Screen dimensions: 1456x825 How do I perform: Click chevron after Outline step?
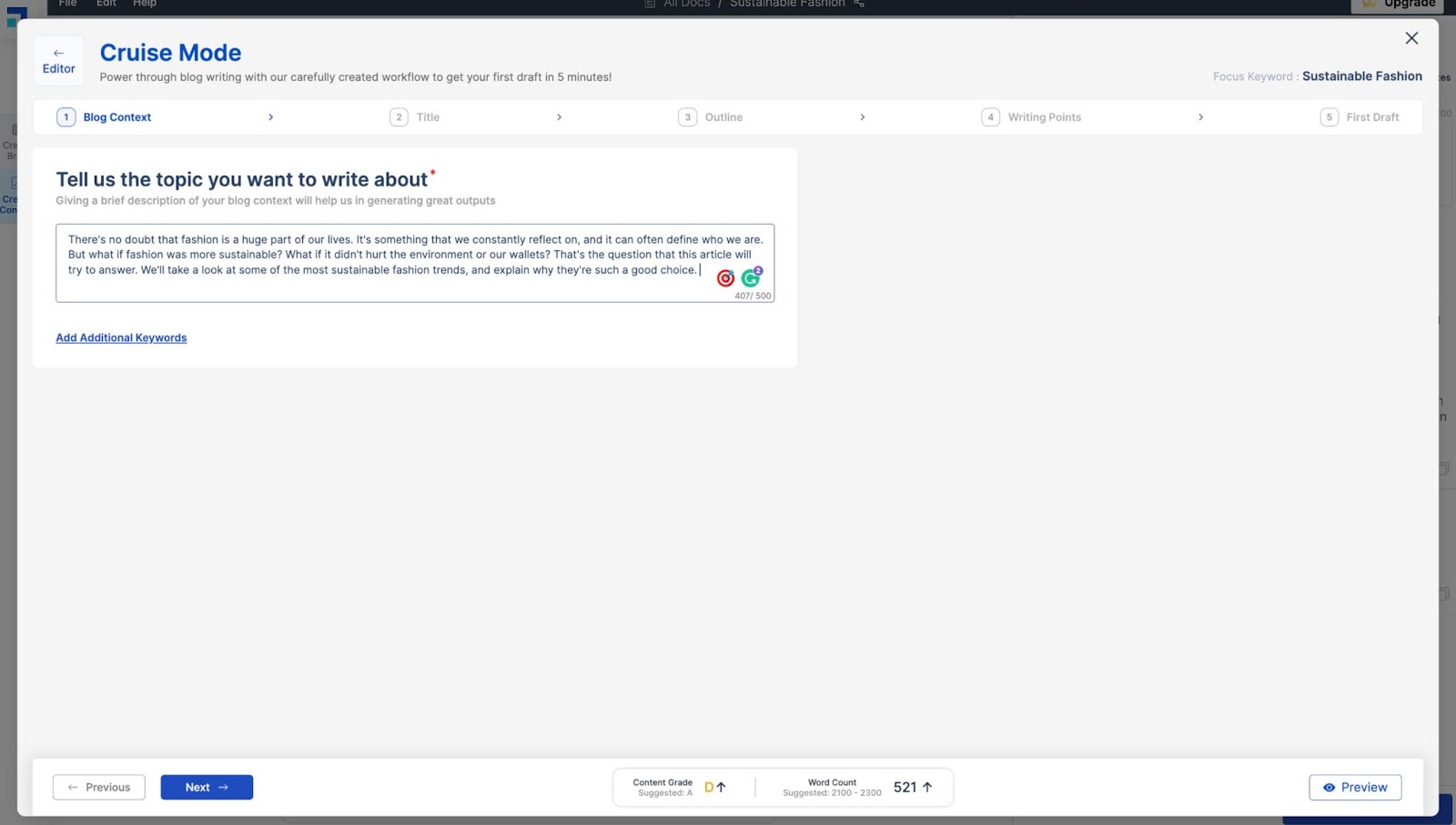coord(863,117)
